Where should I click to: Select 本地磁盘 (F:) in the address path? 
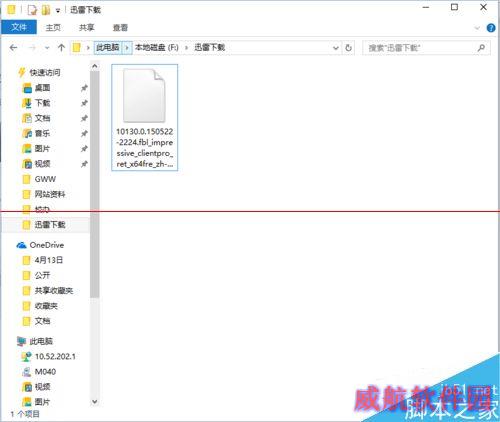156,48
